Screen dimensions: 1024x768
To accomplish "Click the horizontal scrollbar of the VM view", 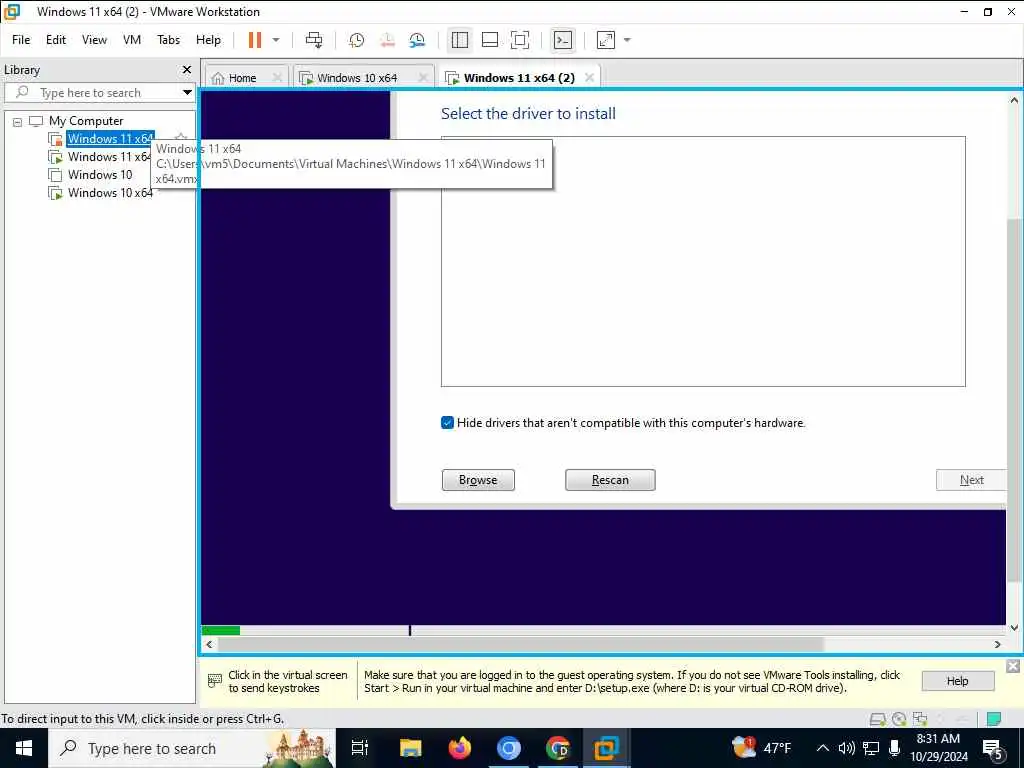I will point(520,645).
